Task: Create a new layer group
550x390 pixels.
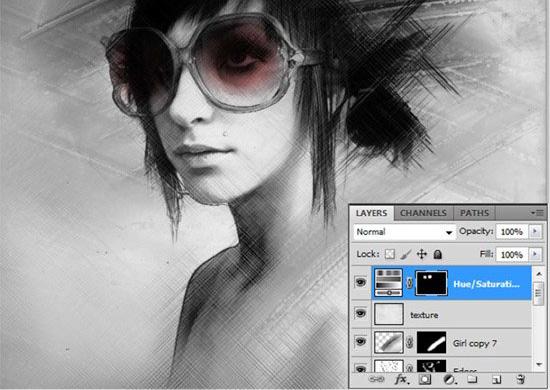Action: (x=472, y=379)
